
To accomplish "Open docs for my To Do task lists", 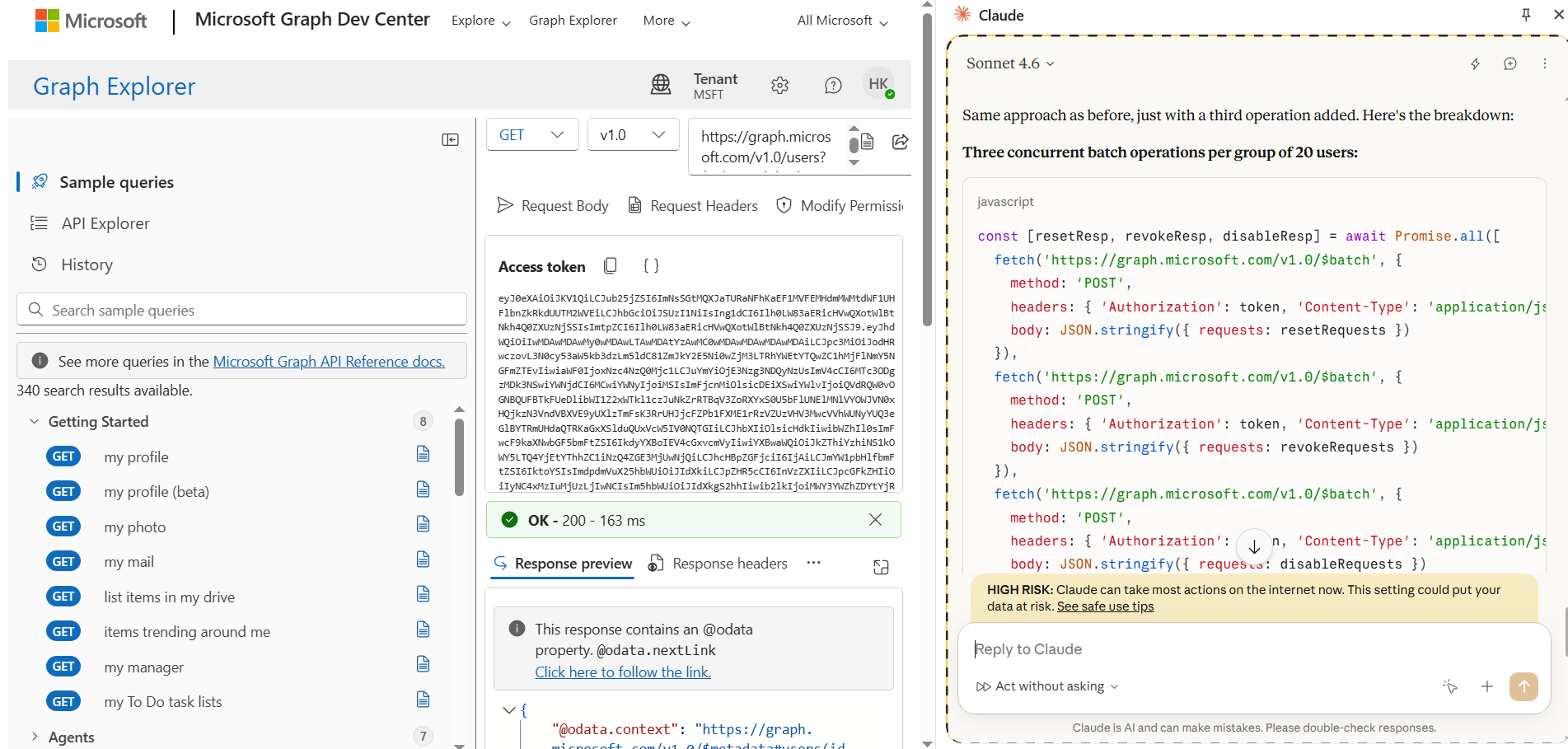I will point(423,700).
